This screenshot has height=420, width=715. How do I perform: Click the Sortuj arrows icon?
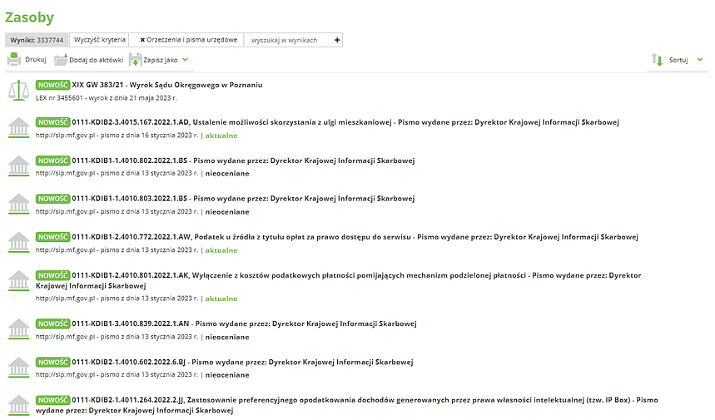[x=657, y=60]
